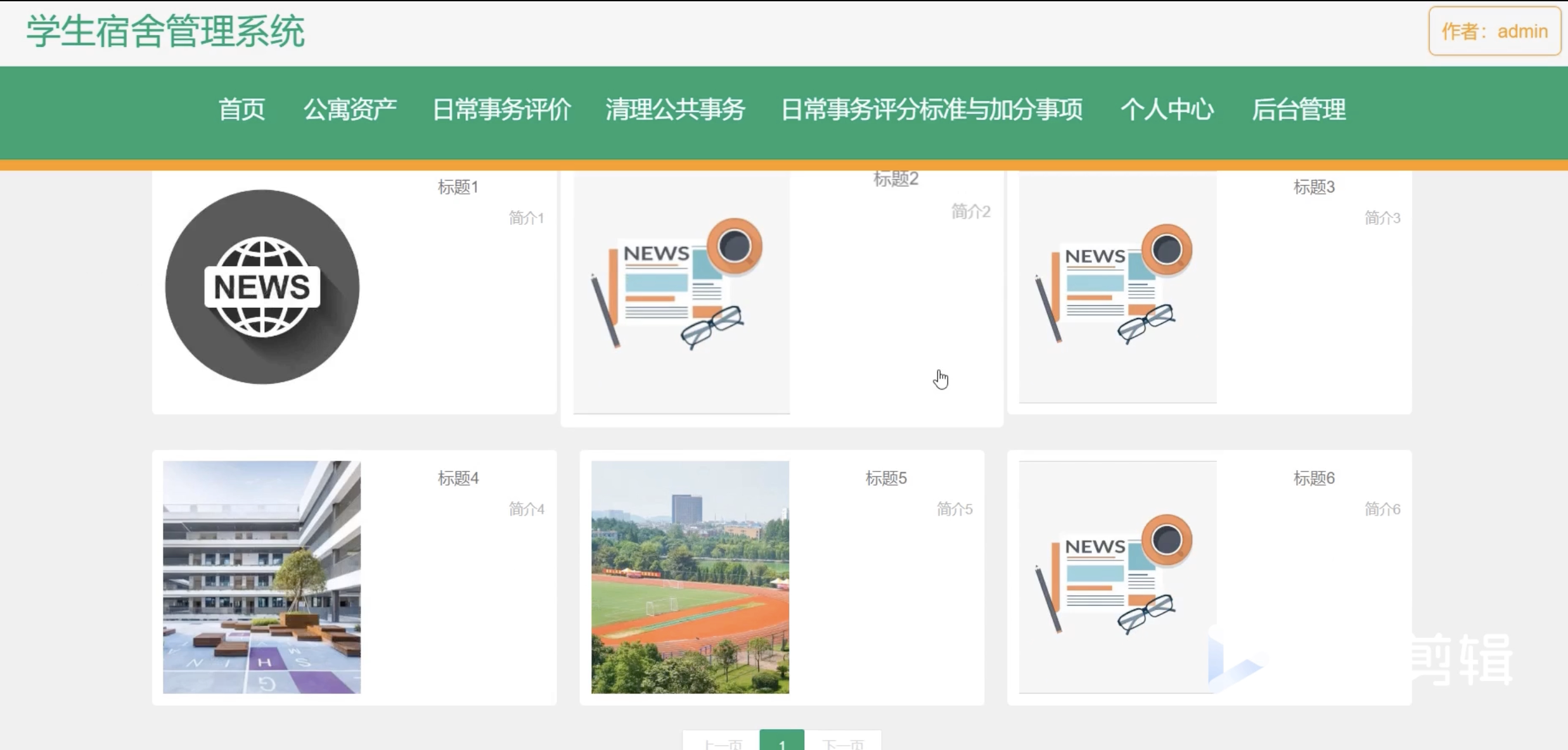Open the 标题1 news title
Viewport: 1568px width, 750px height.
coord(458,187)
